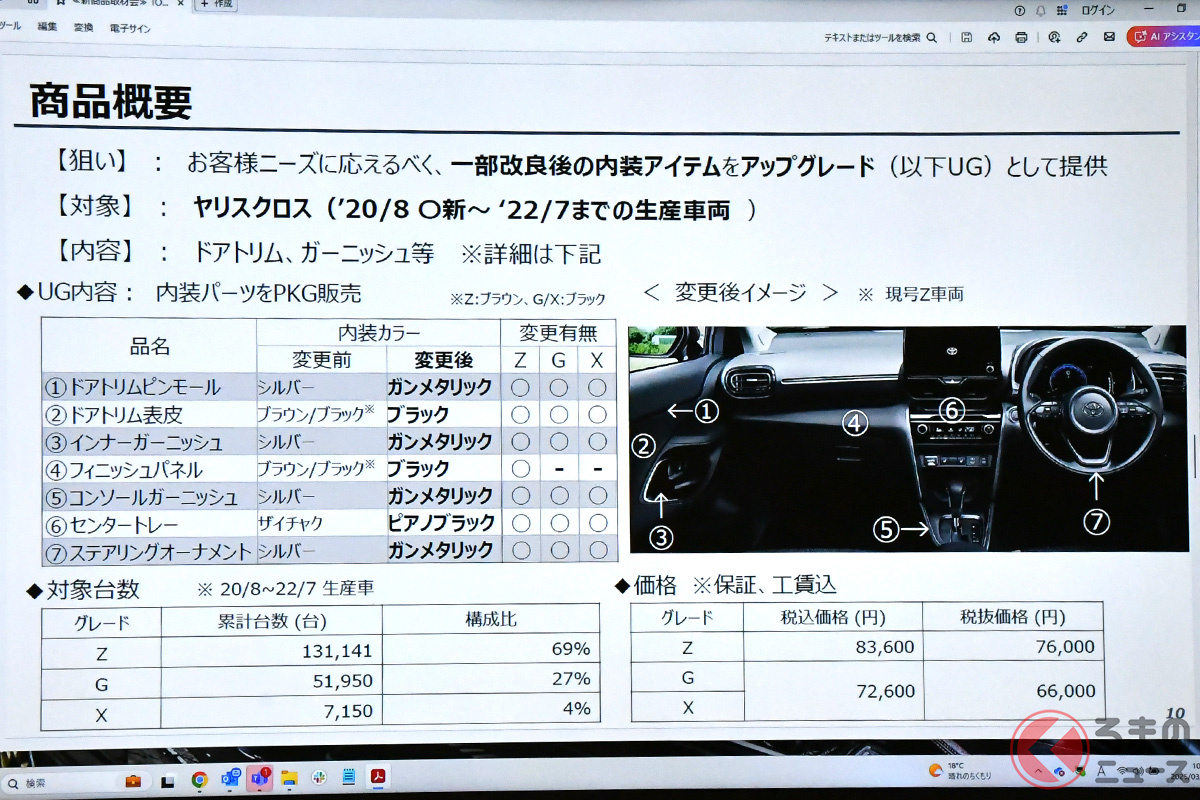Open Google Chrome from the taskbar
This screenshot has width=1200, height=800.
pyautogui.click(x=199, y=779)
